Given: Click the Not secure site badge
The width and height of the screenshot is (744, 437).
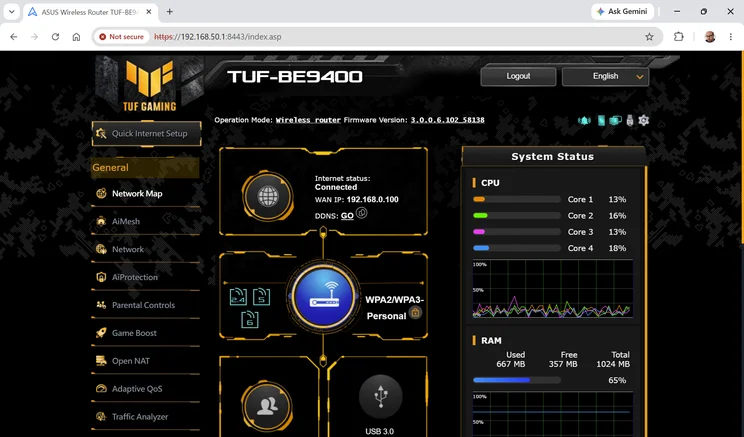Looking at the screenshot, I should pos(121,37).
